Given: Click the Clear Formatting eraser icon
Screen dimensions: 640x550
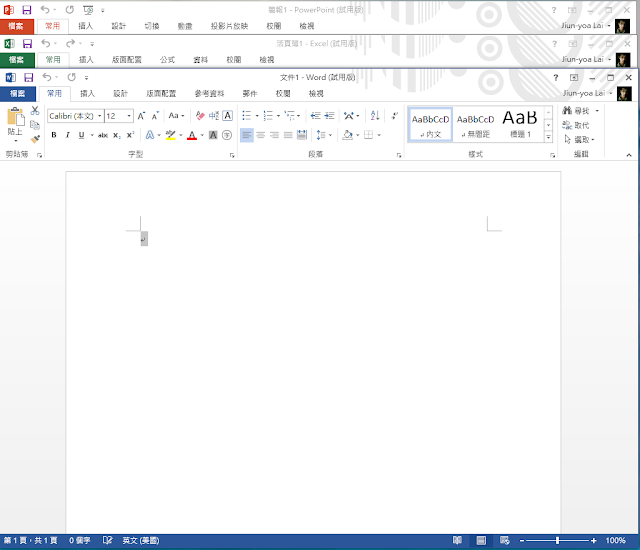Looking at the screenshot, I should point(200,116).
